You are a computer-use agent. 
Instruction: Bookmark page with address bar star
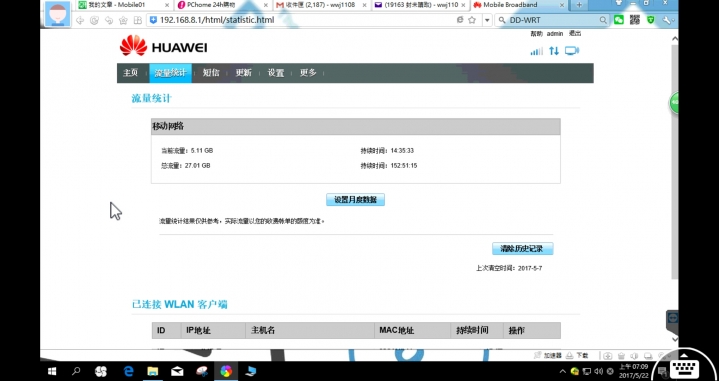472,20
